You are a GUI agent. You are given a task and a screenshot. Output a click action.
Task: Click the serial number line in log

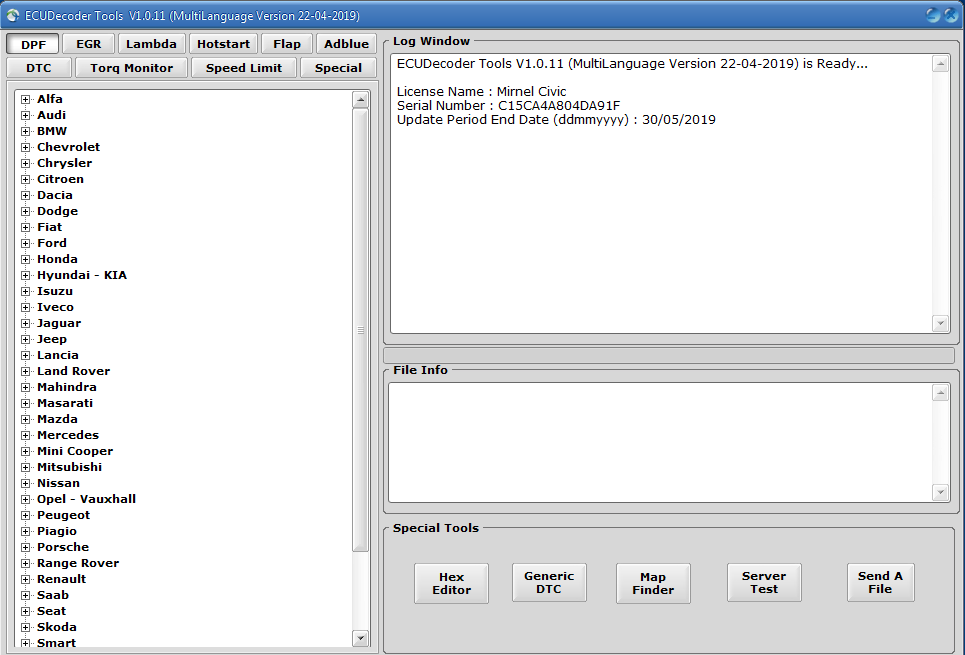tap(508, 105)
